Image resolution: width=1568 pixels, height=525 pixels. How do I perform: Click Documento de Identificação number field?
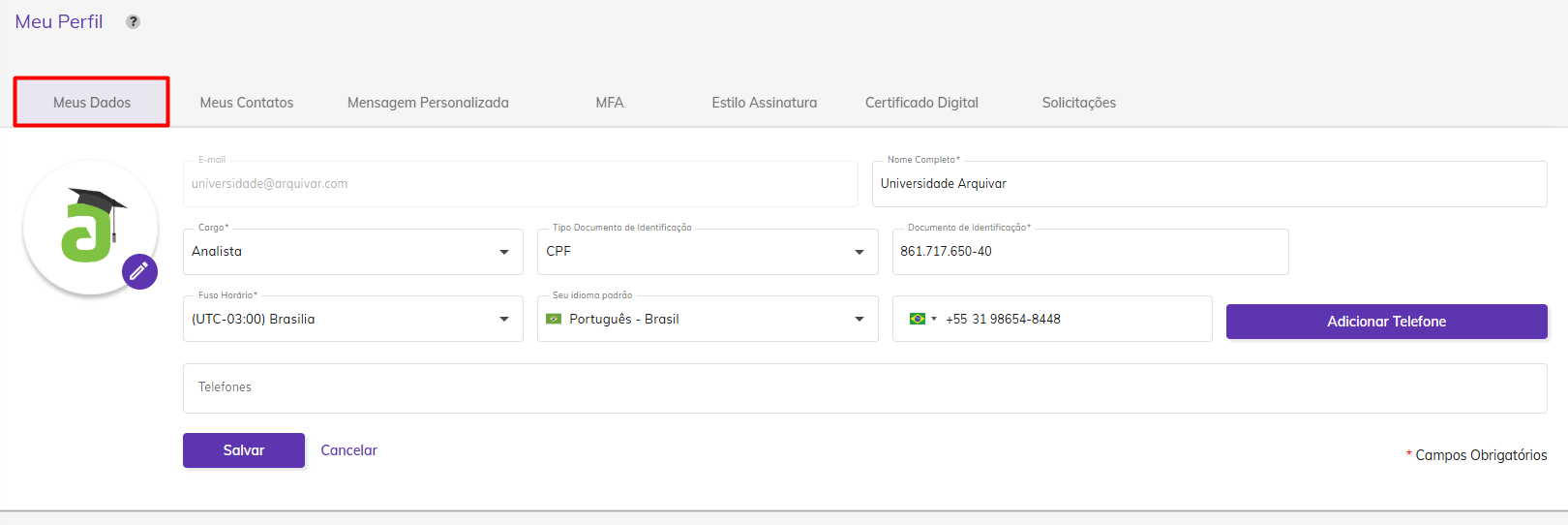click(x=1091, y=252)
